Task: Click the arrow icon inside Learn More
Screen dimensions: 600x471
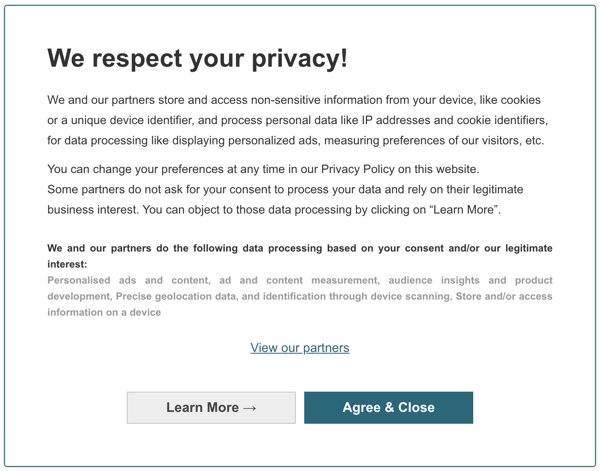Action: tap(250, 408)
